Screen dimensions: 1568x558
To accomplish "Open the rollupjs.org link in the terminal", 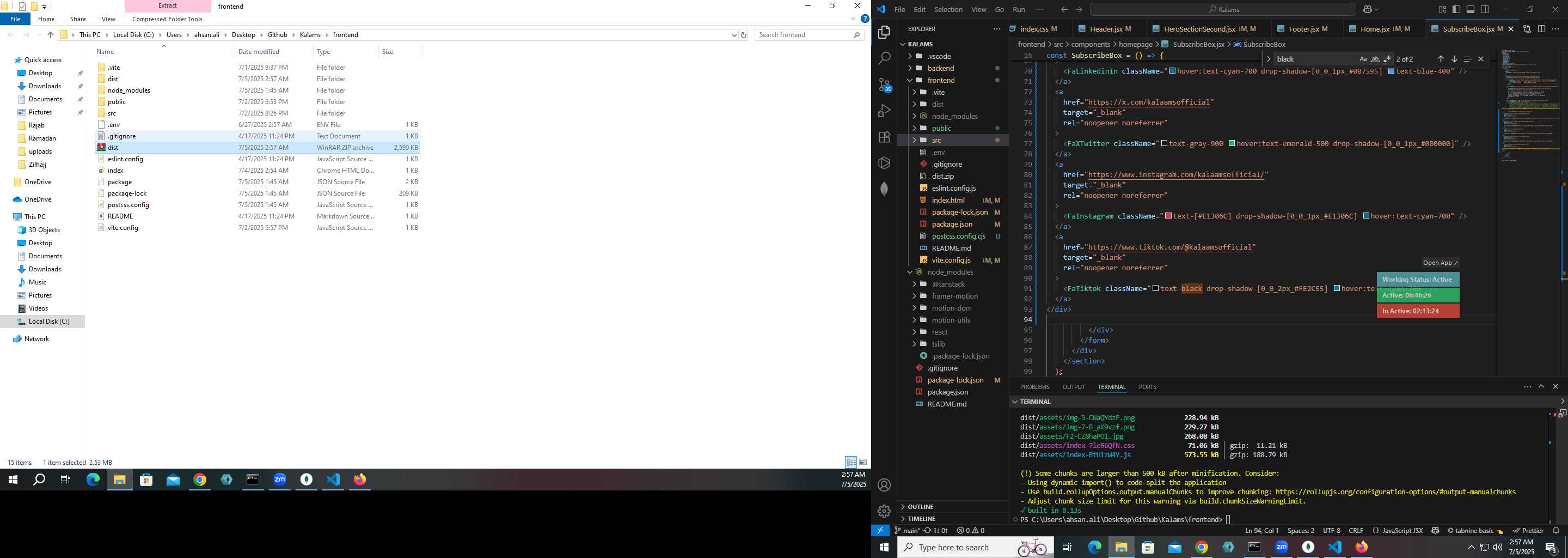I will (1395, 492).
